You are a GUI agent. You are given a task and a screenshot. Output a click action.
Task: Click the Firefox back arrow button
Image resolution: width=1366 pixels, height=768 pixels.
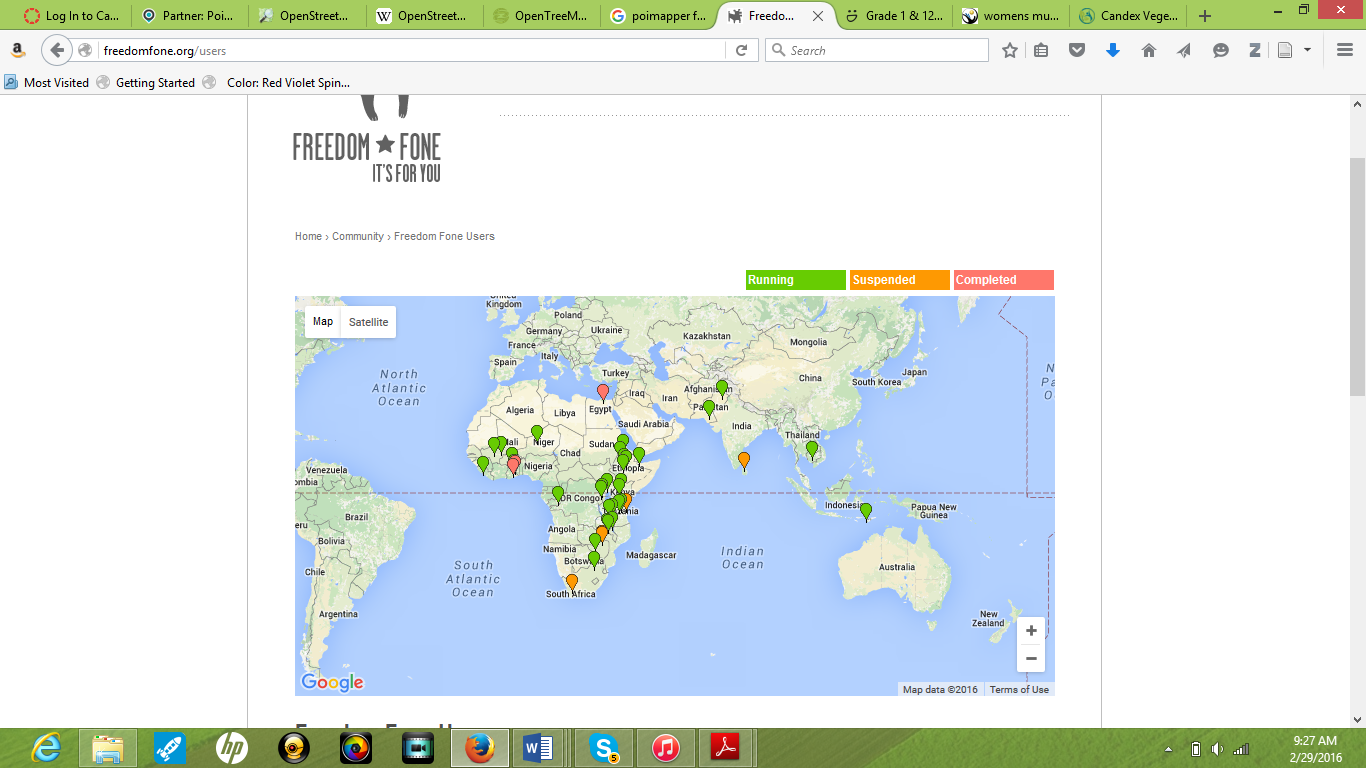coord(57,50)
